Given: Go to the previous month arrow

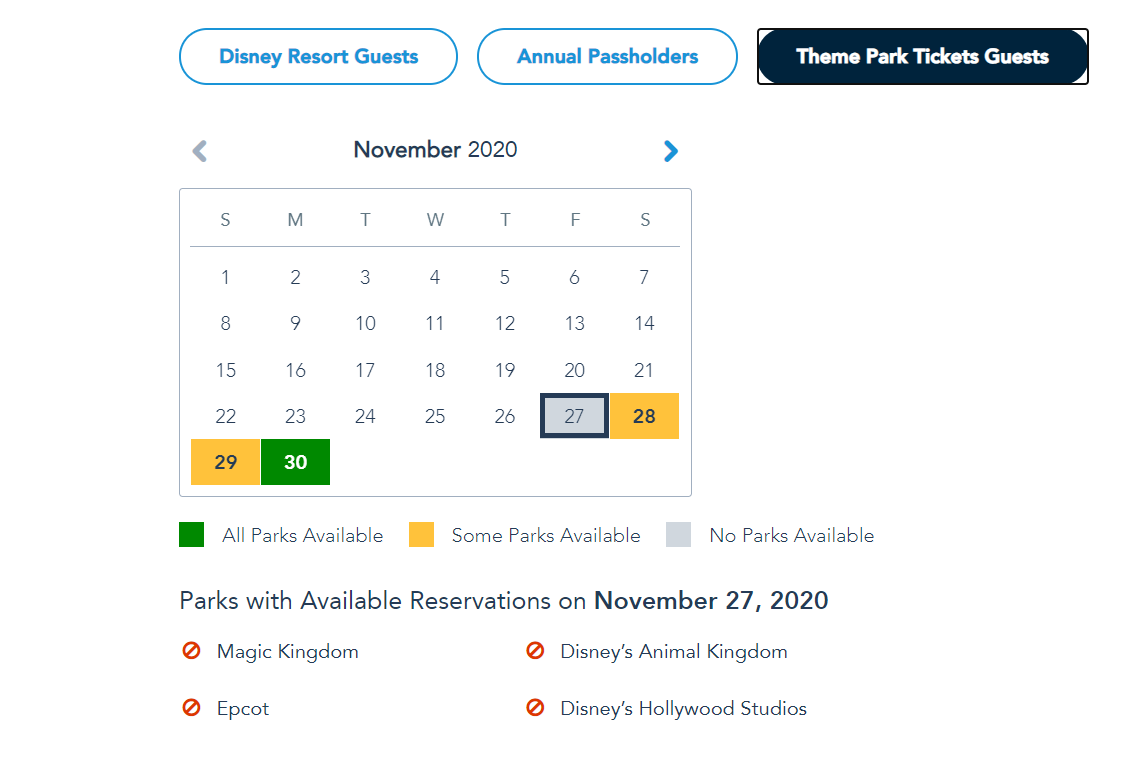Looking at the screenshot, I should [x=200, y=151].
